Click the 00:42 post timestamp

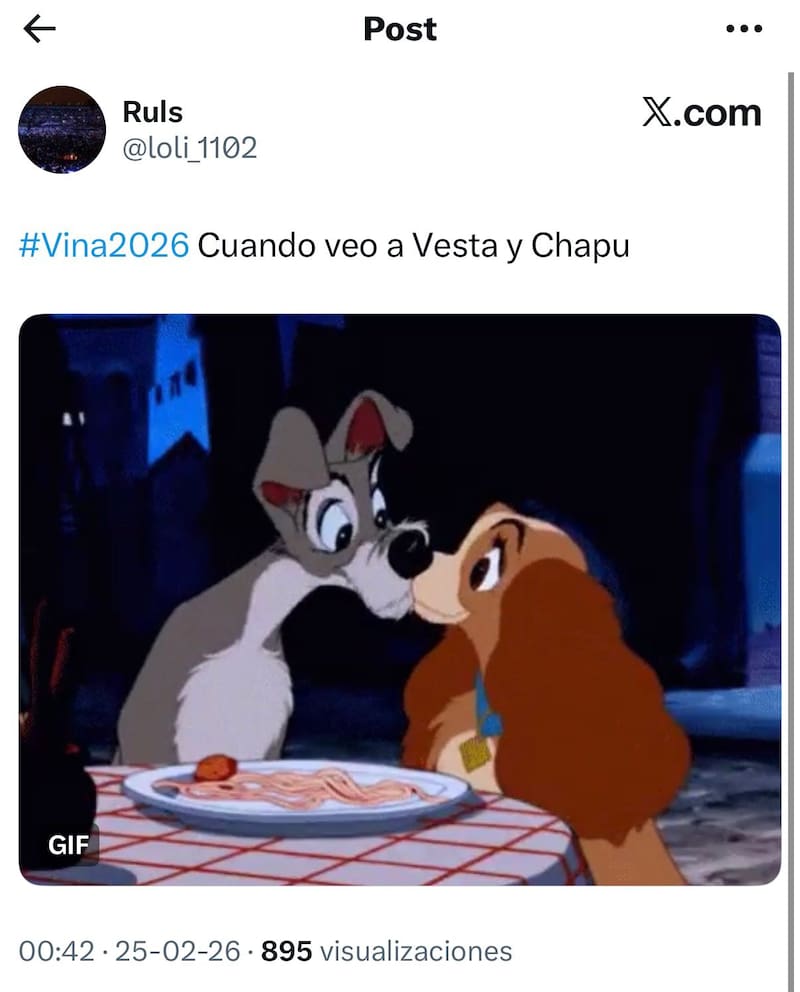56,951
